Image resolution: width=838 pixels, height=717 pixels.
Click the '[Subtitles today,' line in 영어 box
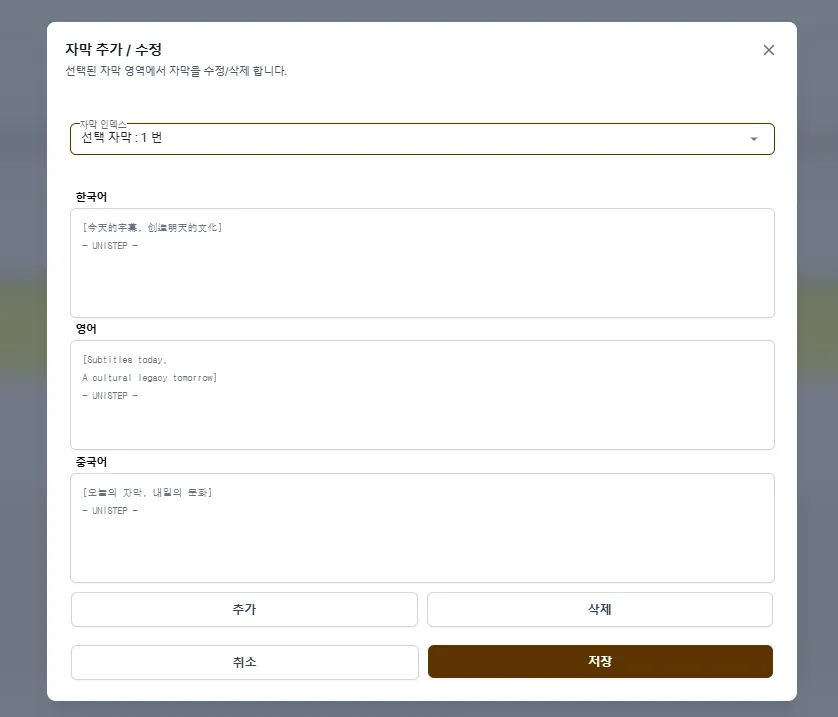(125, 360)
